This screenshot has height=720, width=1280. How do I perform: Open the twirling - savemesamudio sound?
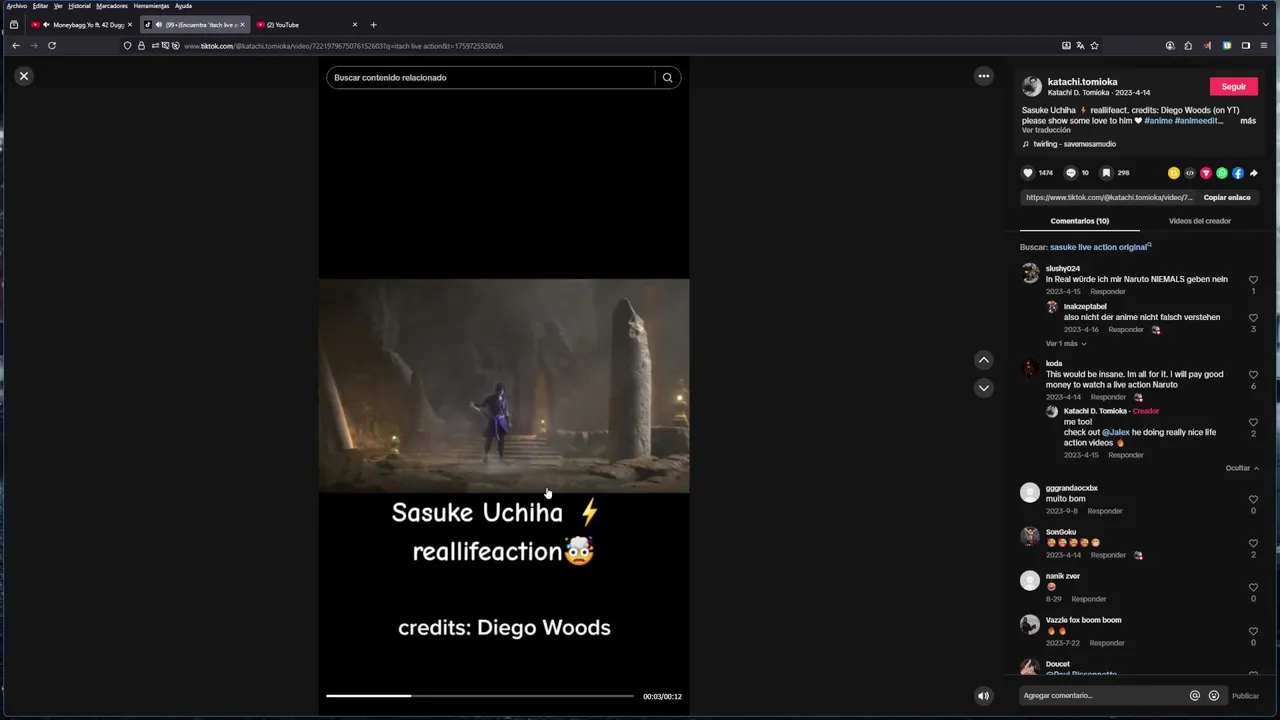1074,144
